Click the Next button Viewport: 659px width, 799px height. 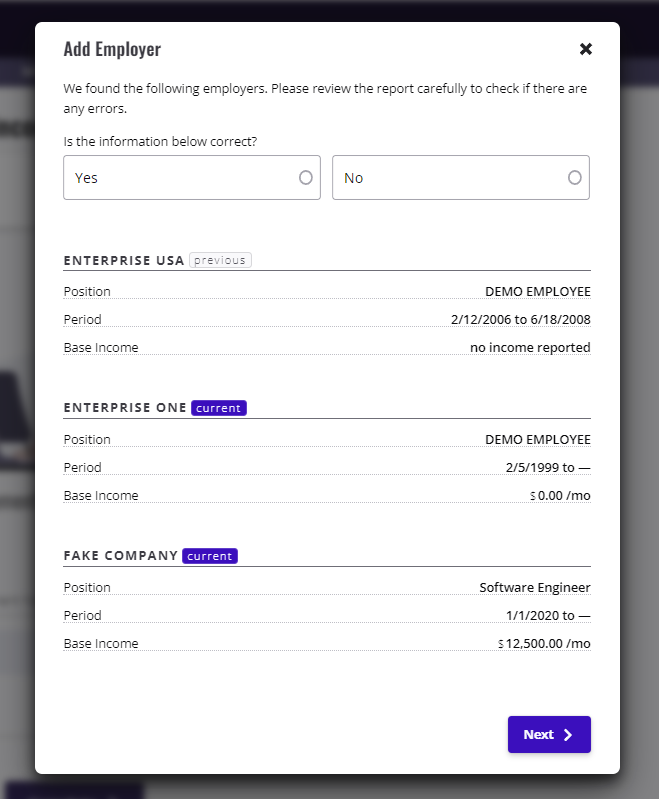coord(549,734)
